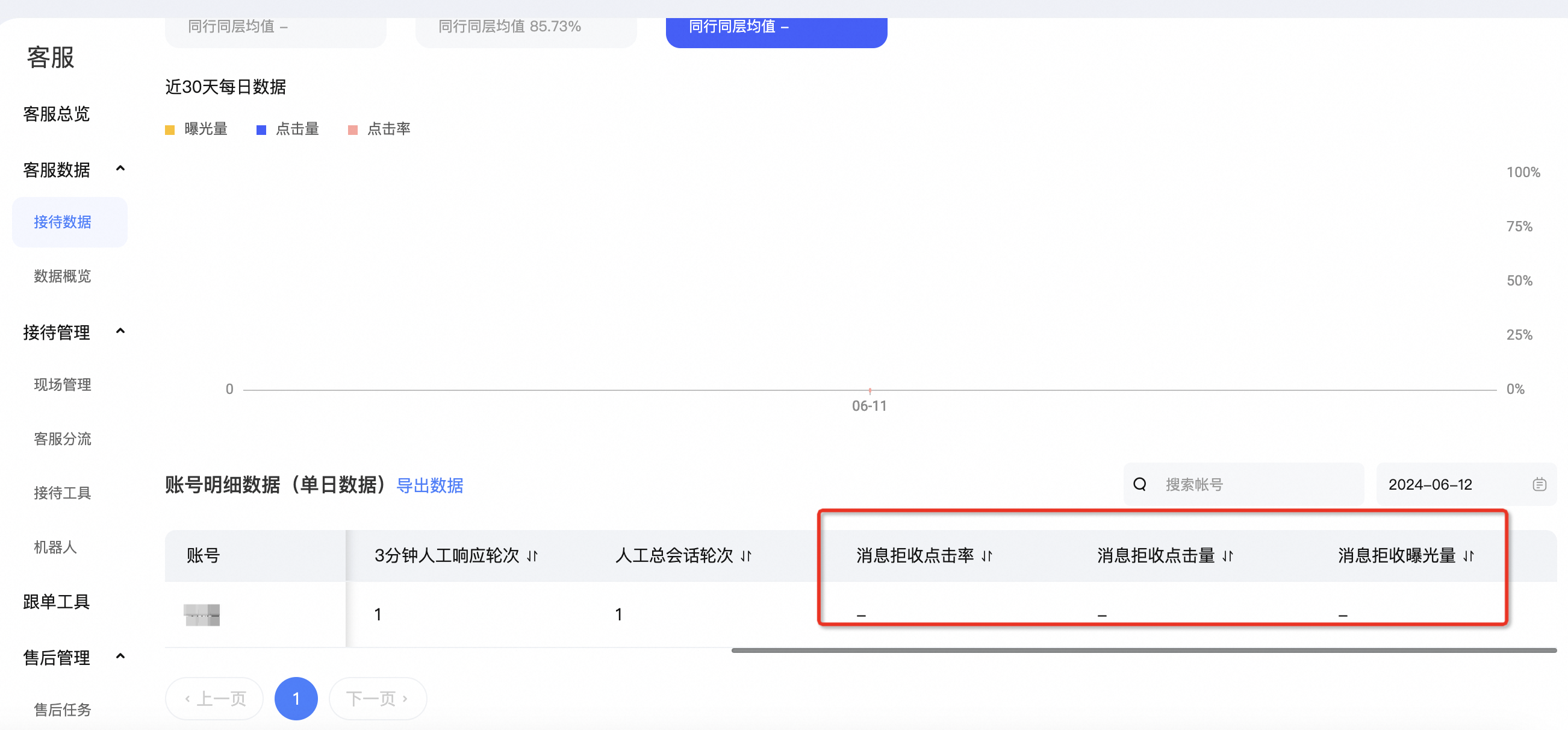Click the 客服 sidebar title
This screenshot has height=730, width=1568.
click(51, 58)
